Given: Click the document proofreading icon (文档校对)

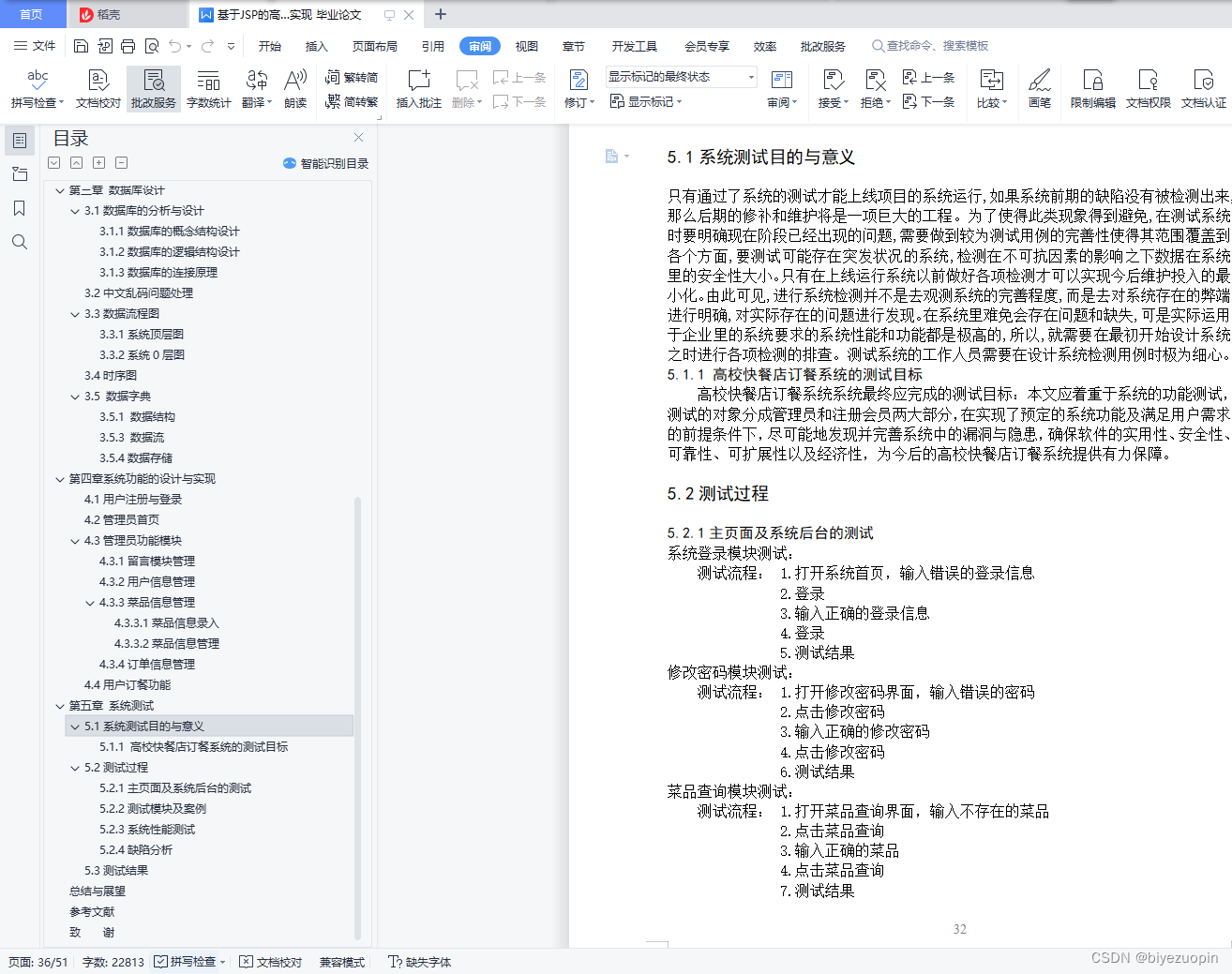Looking at the screenshot, I should (x=98, y=88).
